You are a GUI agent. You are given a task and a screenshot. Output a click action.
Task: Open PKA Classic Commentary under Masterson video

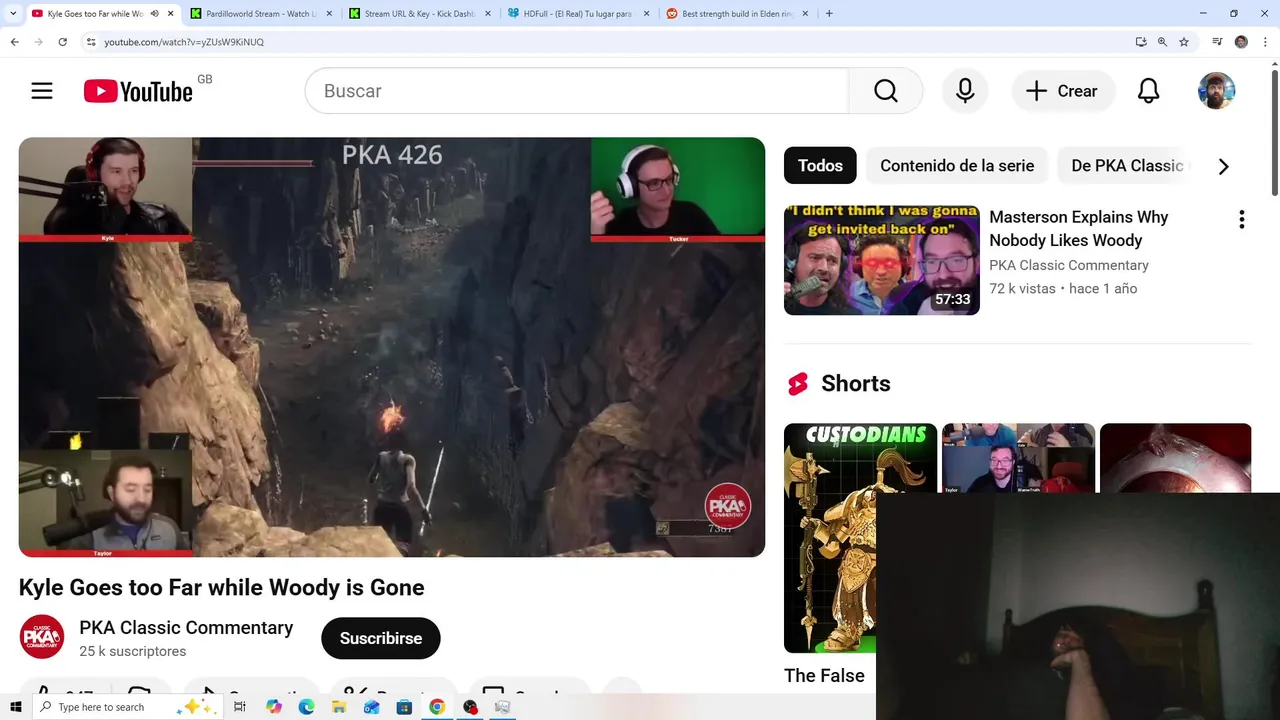(1068, 265)
